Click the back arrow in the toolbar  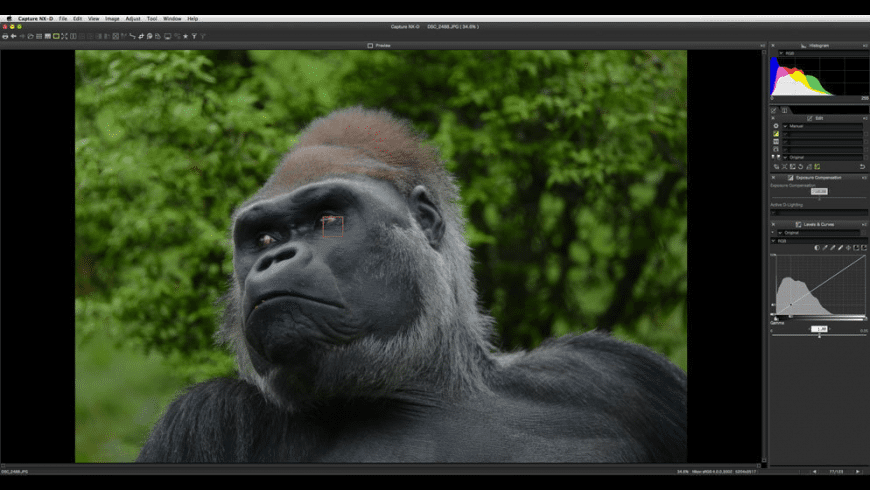(x=13, y=36)
